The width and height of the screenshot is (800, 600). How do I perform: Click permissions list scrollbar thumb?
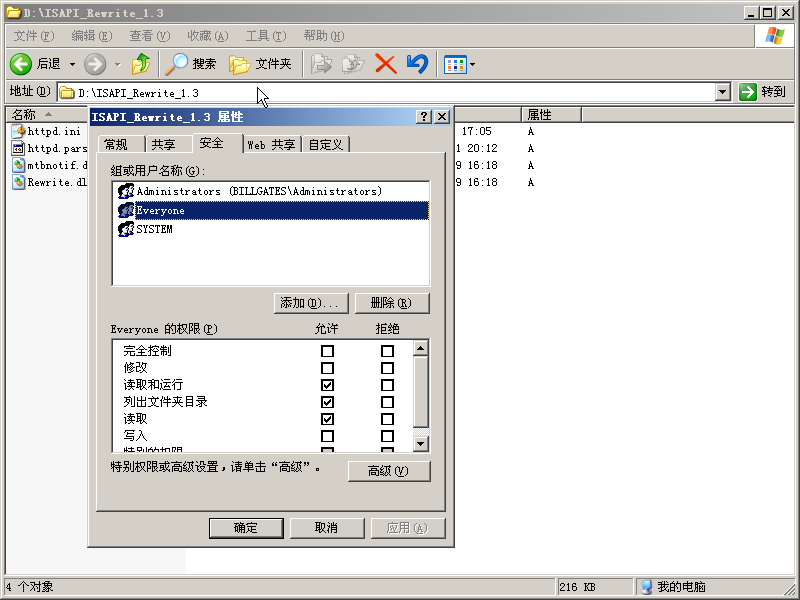point(420,392)
